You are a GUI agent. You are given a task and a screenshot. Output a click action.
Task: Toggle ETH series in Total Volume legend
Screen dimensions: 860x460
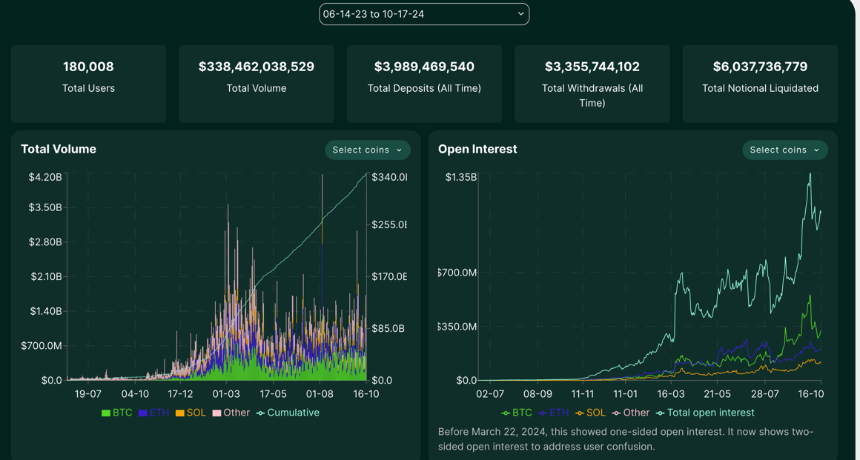coord(154,412)
